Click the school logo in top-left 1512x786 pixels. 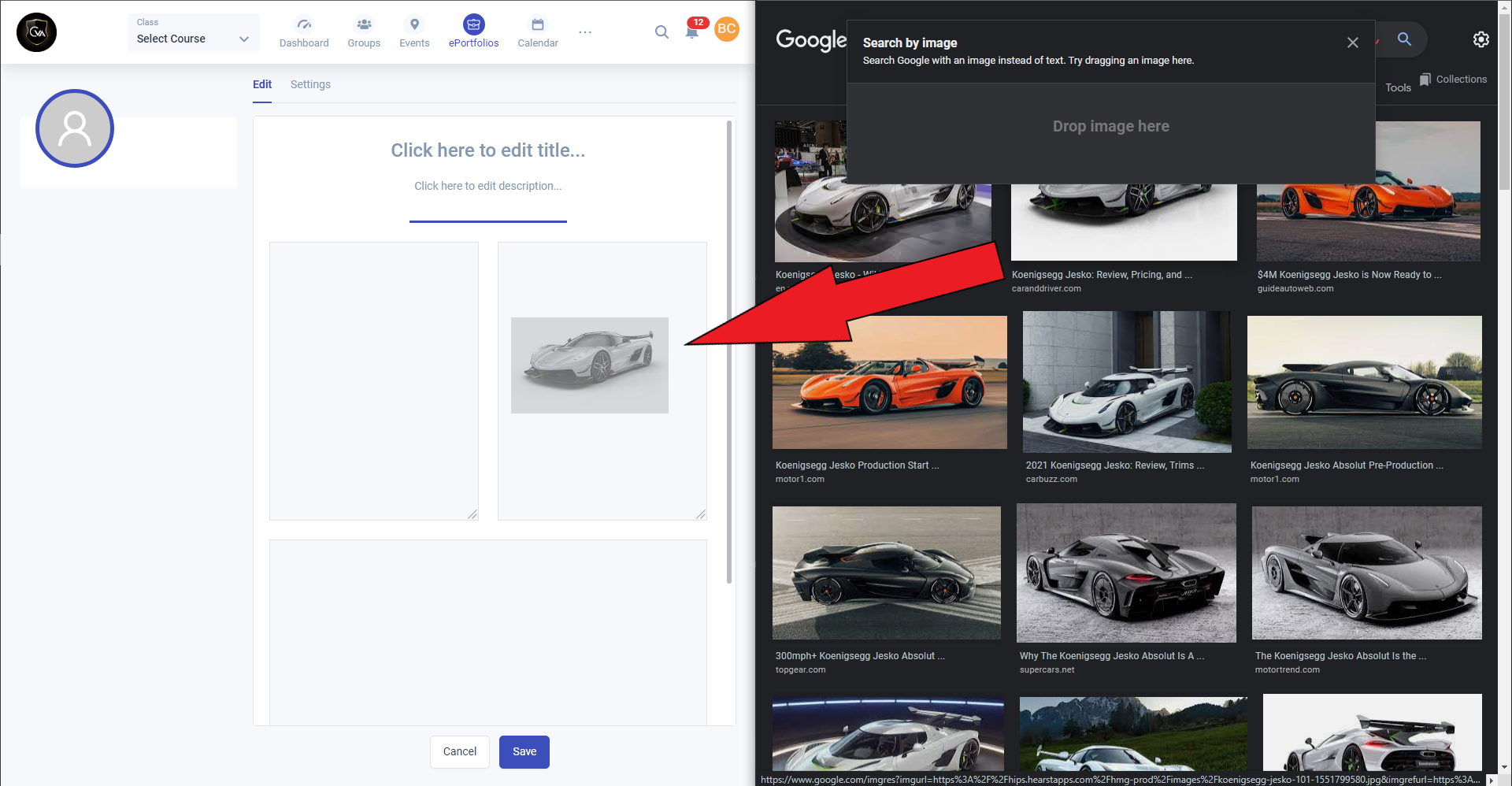click(x=36, y=32)
